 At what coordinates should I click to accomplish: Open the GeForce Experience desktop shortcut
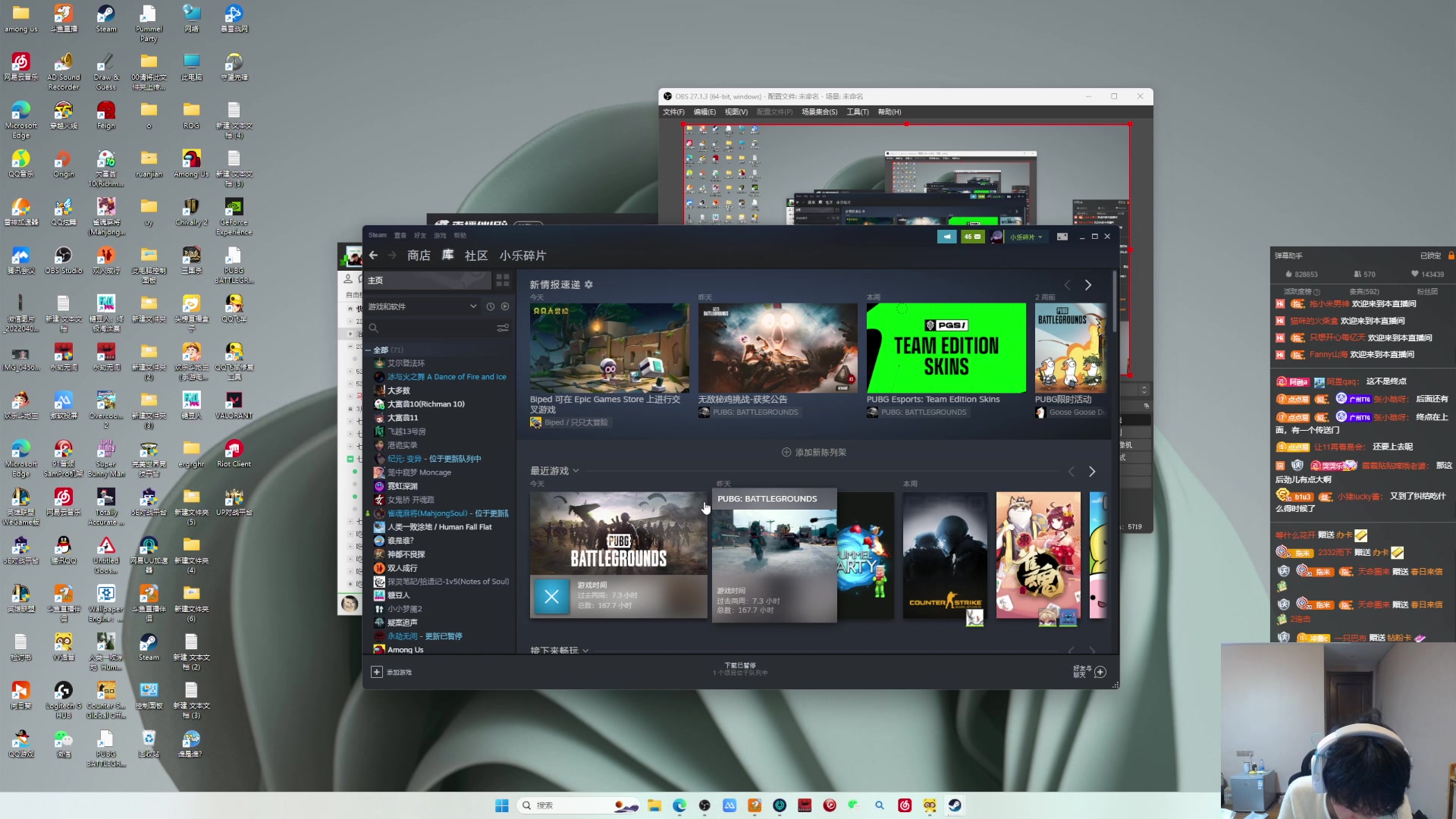pos(234,217)
